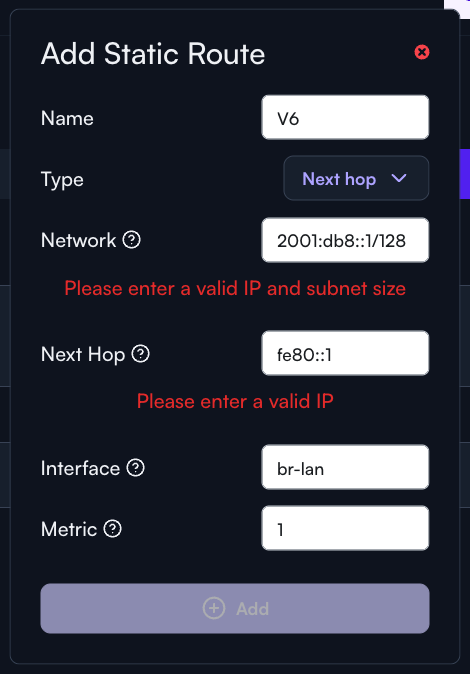
Task: View the Metric help tooltip icon
Action: (x=113, y=529)
